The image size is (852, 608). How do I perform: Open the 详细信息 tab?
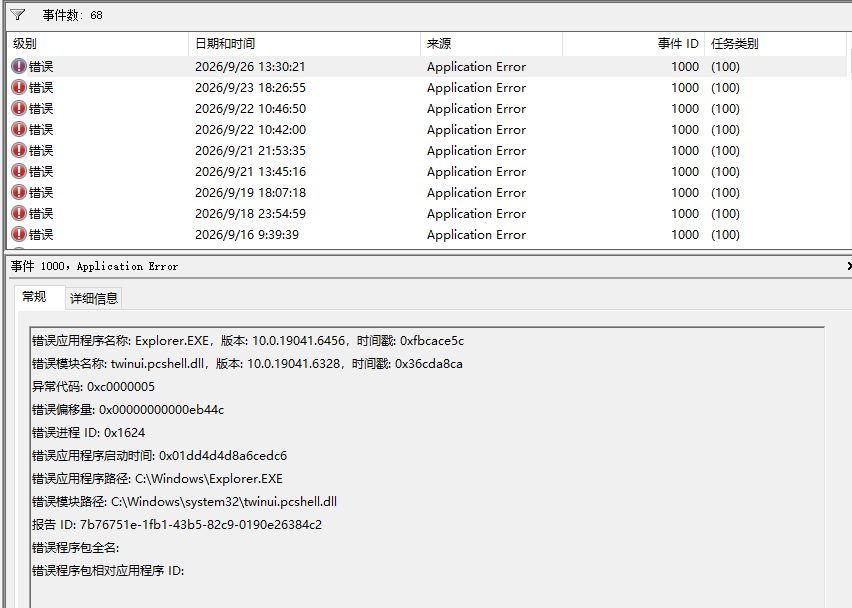click(93, 298)
